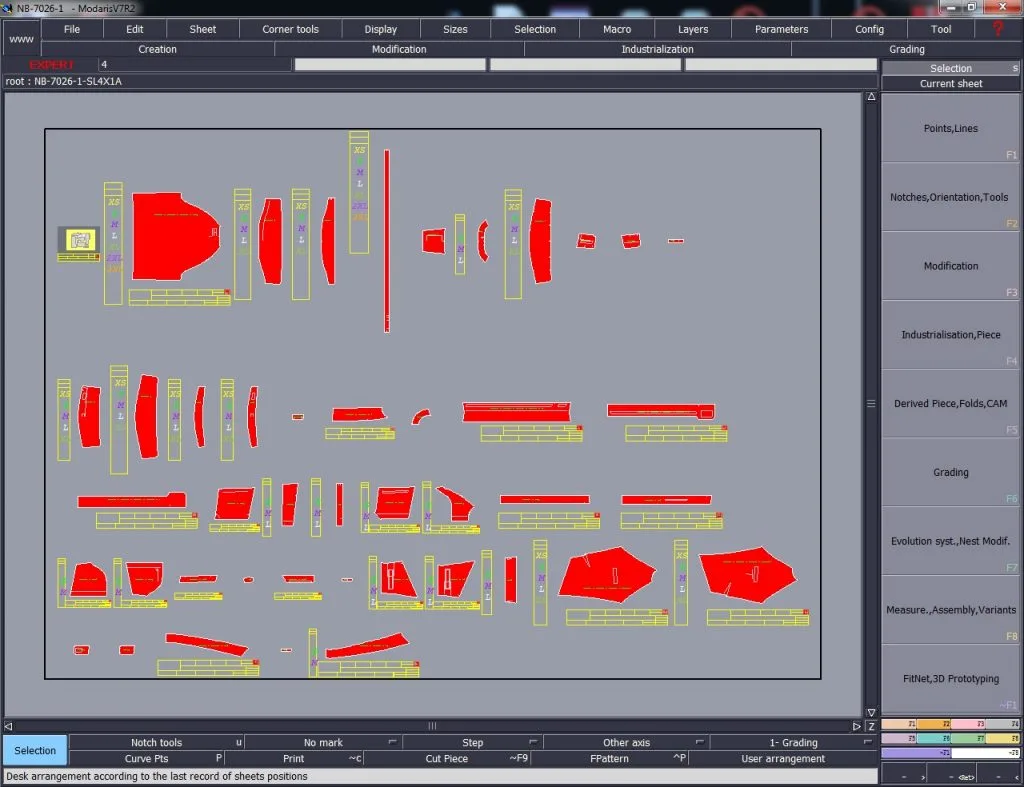Click the pink F3 color swatch
The width and height of the screenshot is (1024, 787).
click(968, 724)
